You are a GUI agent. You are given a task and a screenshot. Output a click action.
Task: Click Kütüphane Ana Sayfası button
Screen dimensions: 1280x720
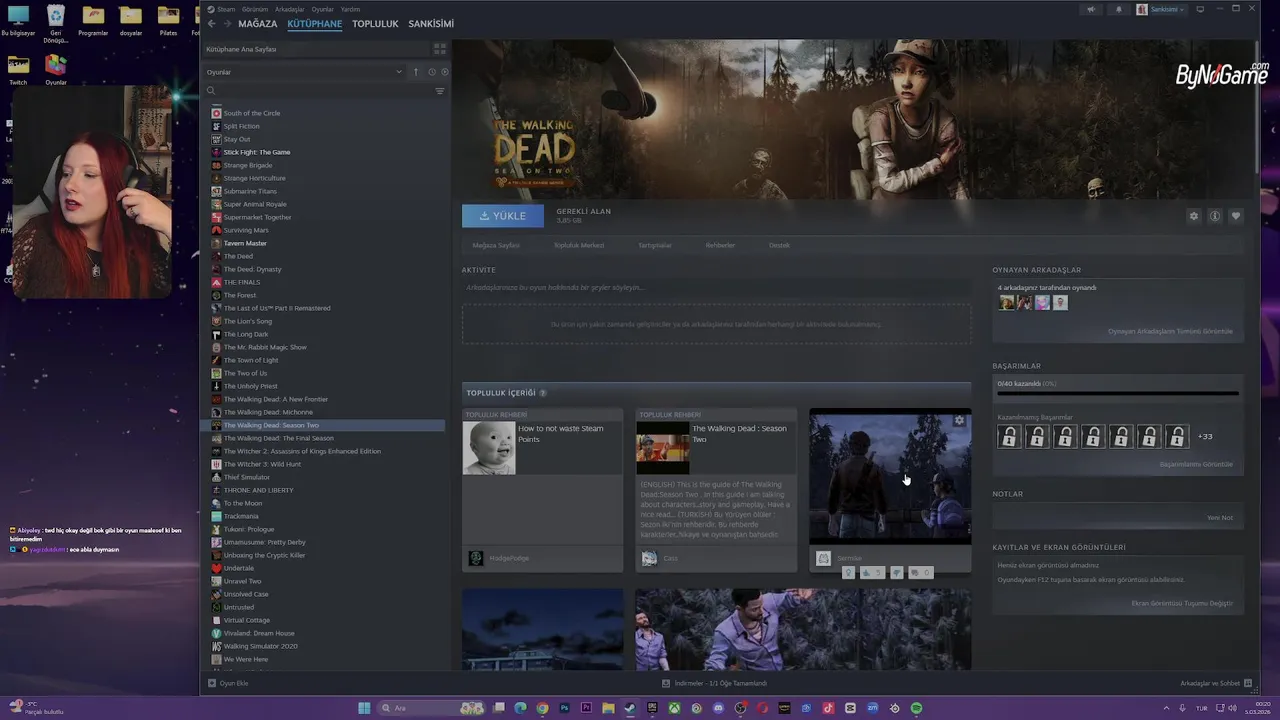315,49
